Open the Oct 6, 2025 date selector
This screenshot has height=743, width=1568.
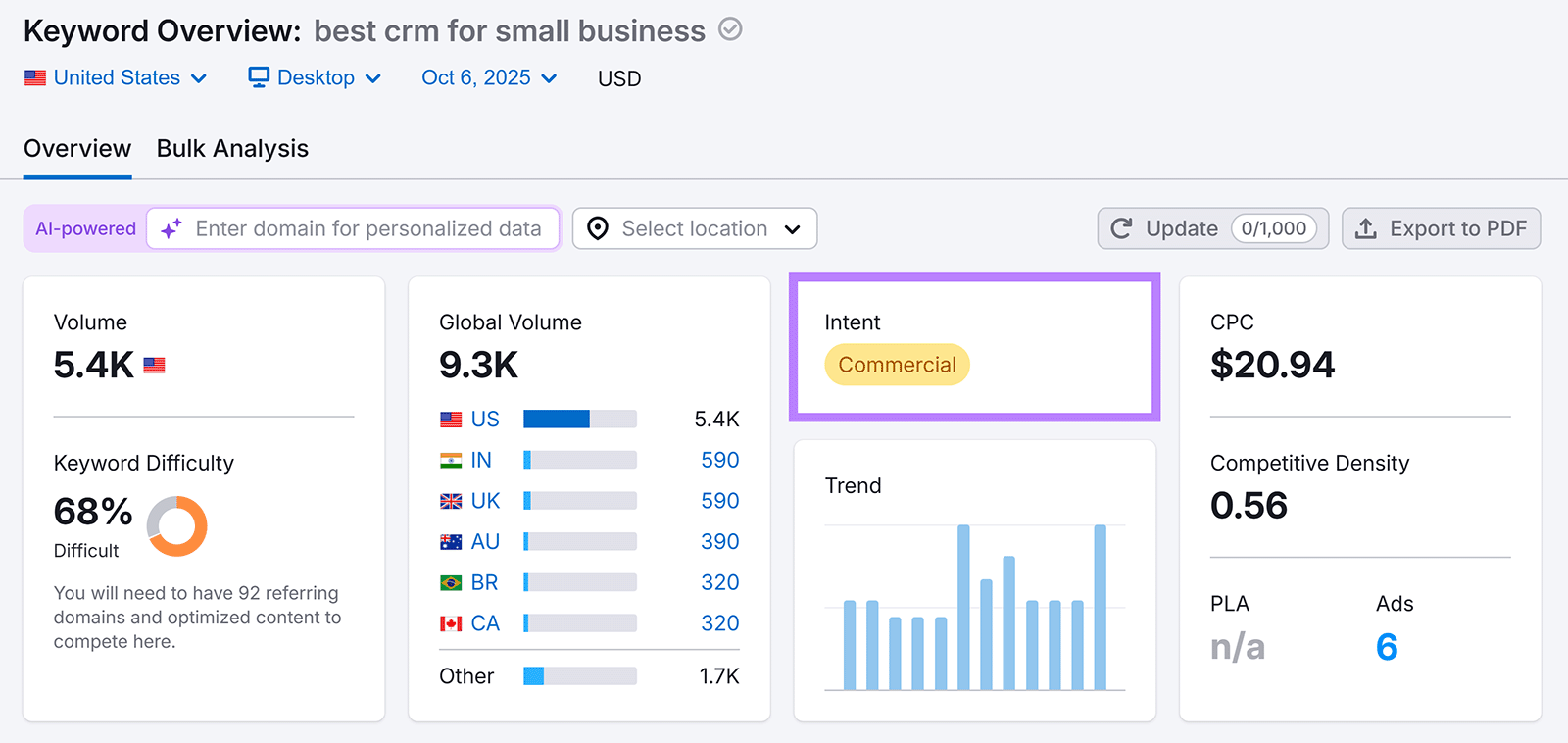pyautogui.click(x=489, y=77)
